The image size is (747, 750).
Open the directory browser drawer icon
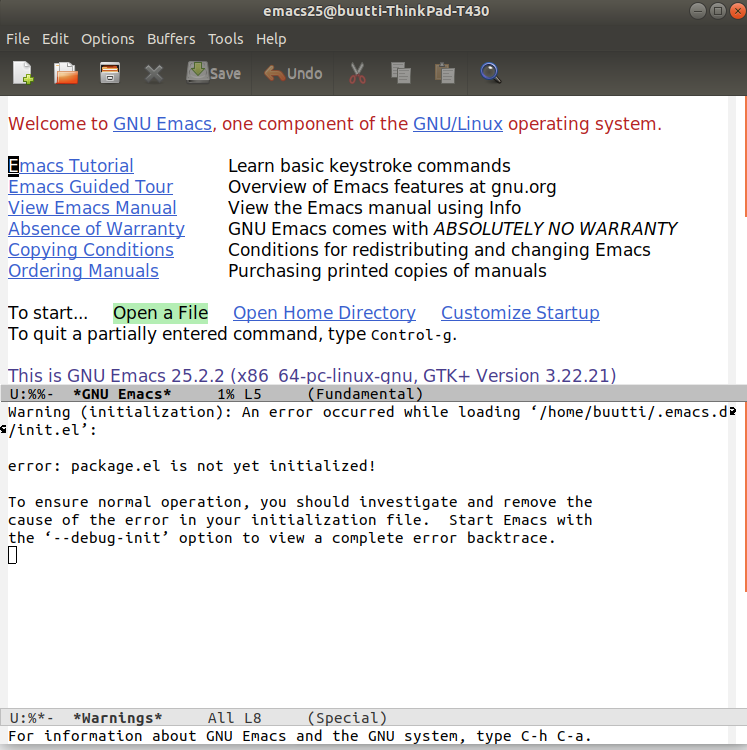pyautogui.click(x=109, y=73)
